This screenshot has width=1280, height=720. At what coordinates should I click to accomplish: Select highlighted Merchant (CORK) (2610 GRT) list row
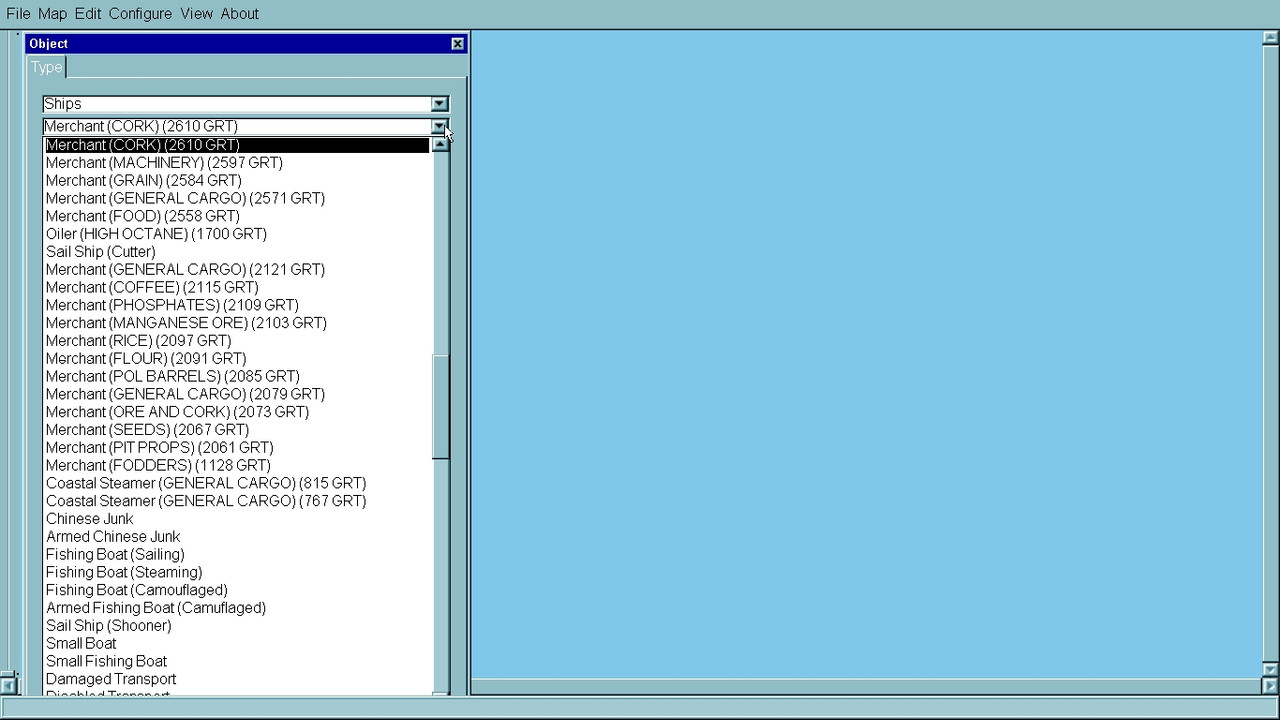(237, 145)
